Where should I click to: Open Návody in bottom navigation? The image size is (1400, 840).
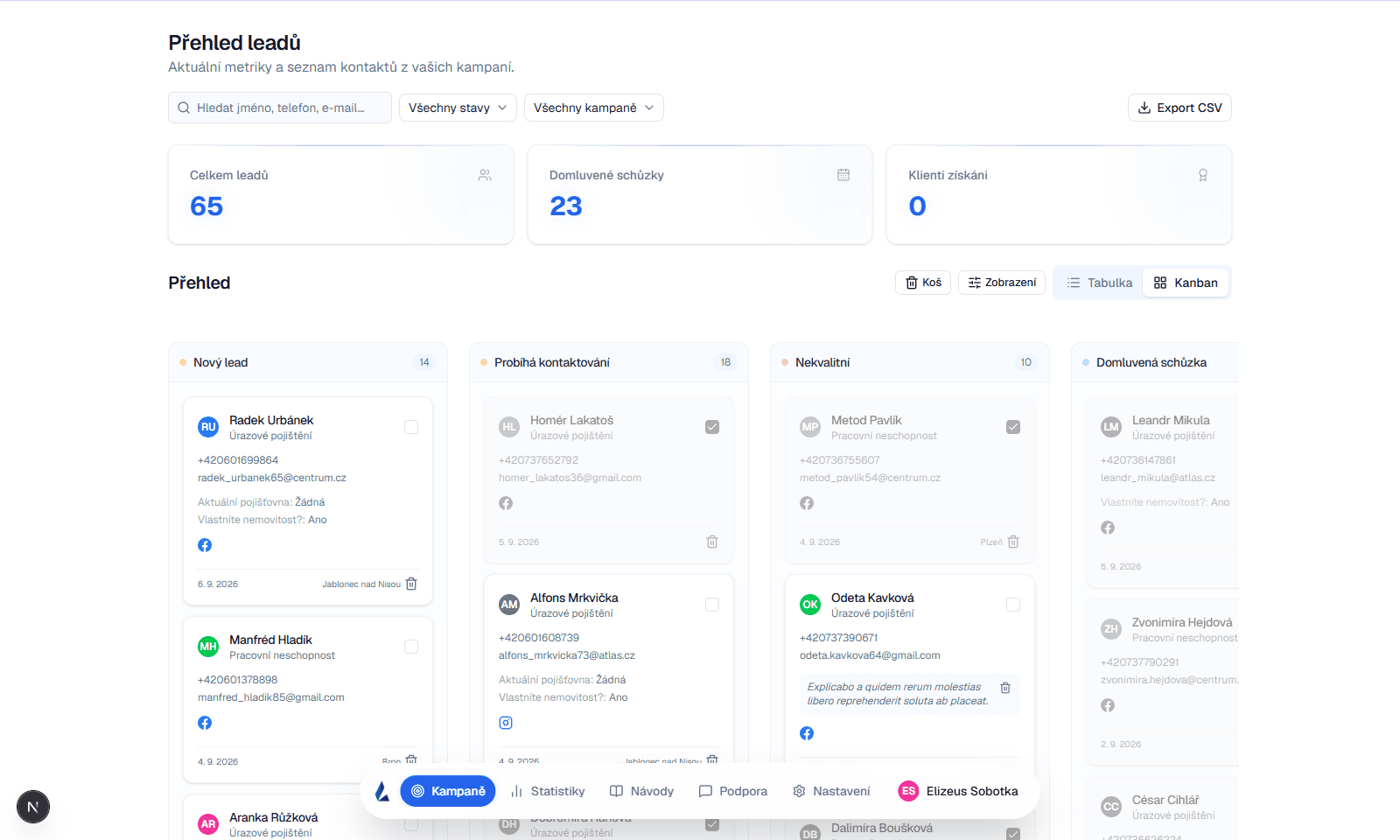[x=641, y=791]
